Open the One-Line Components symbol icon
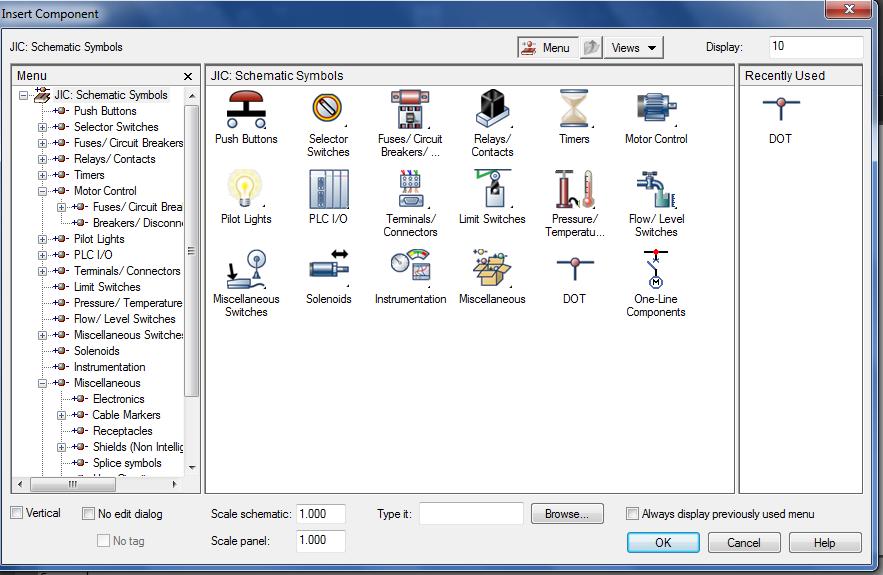Screen dimensions: 883x575 [655, 269]
